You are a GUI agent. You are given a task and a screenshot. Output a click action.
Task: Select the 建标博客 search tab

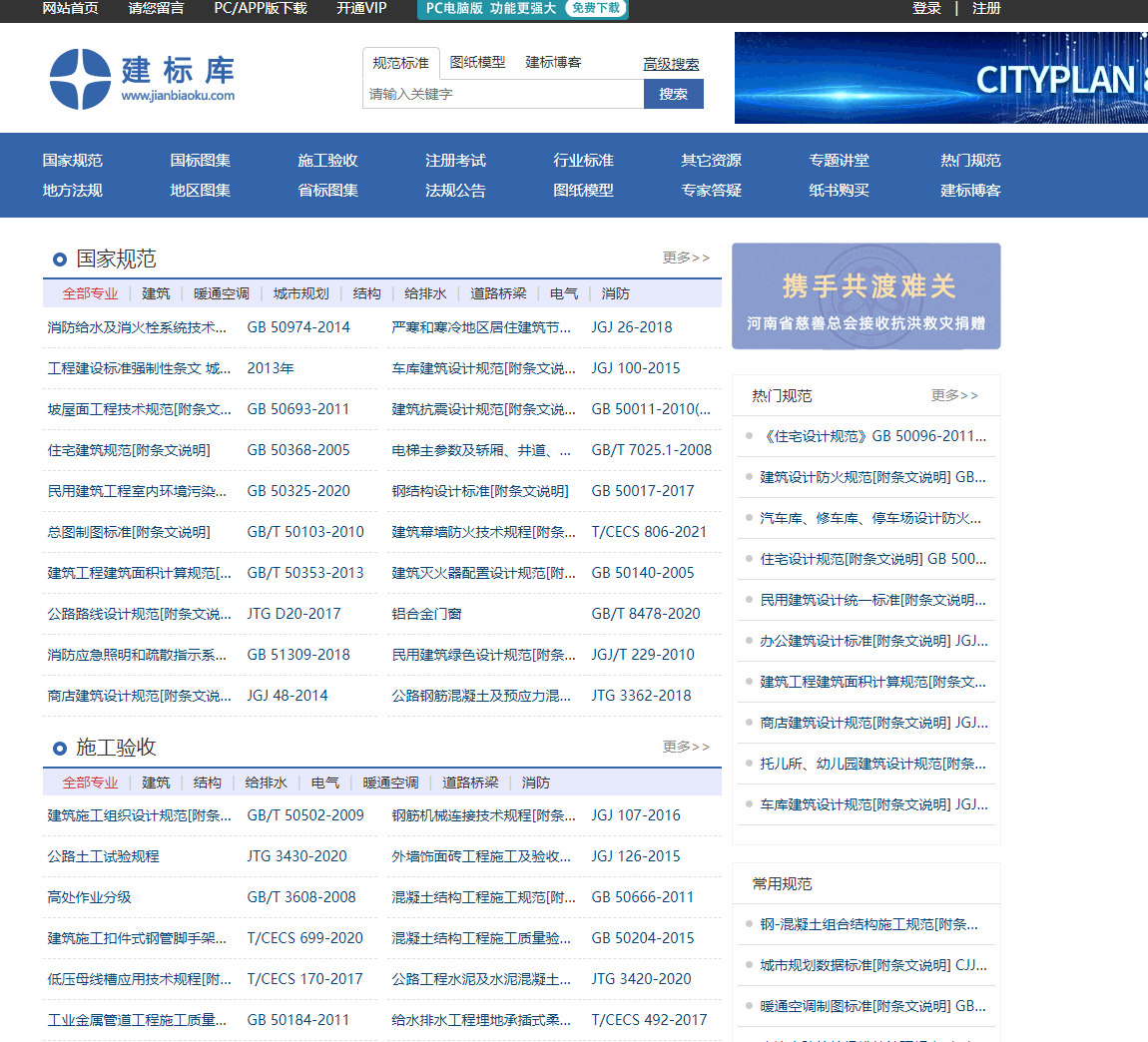tap(553, 62)
